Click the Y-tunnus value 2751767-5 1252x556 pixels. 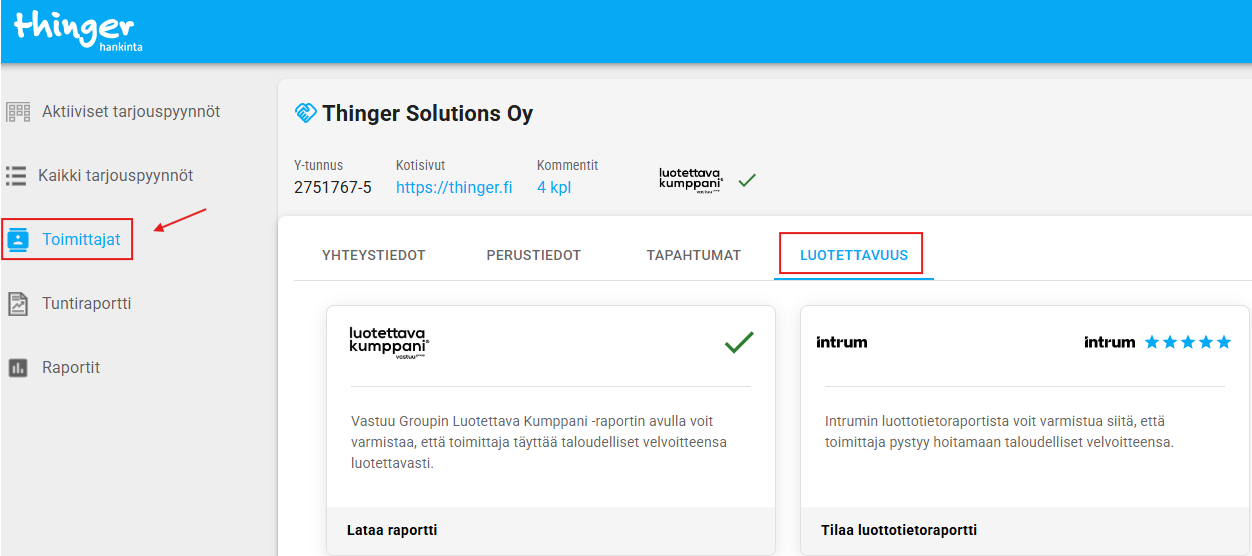pos(333,187)
